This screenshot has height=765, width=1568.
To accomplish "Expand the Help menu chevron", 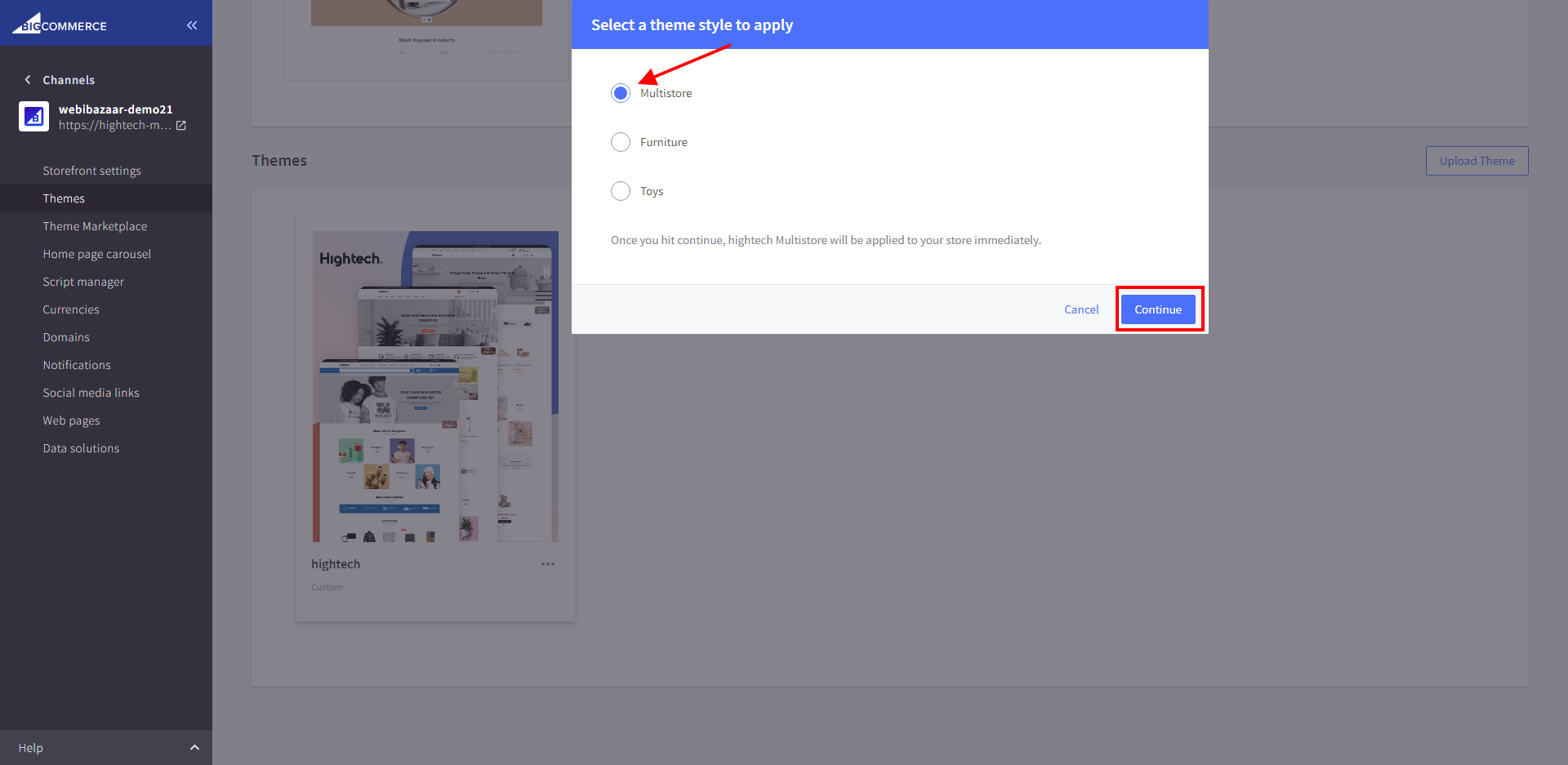I will [194, 748].
